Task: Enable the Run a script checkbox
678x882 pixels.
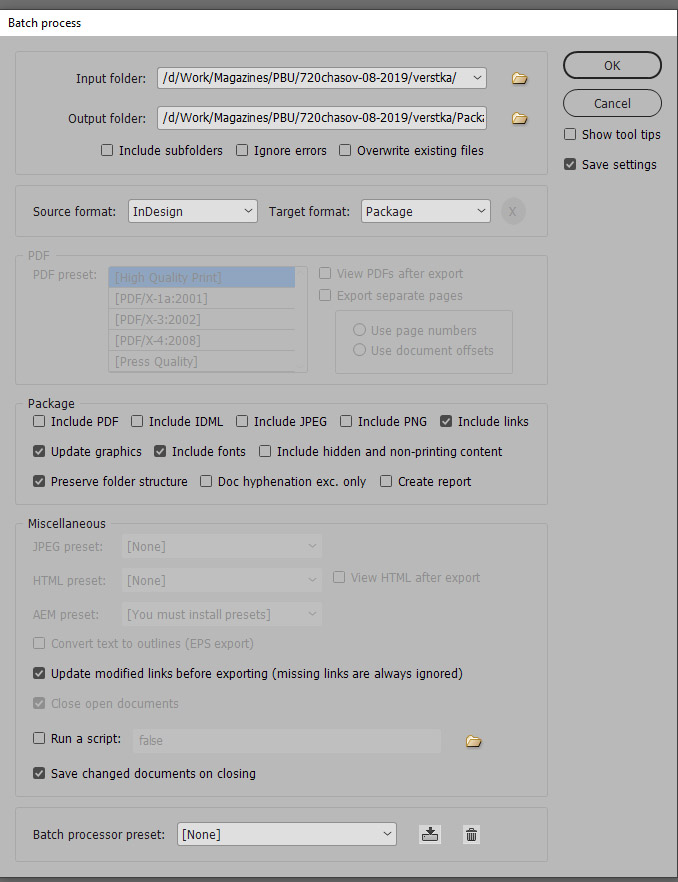Action: 39,738
